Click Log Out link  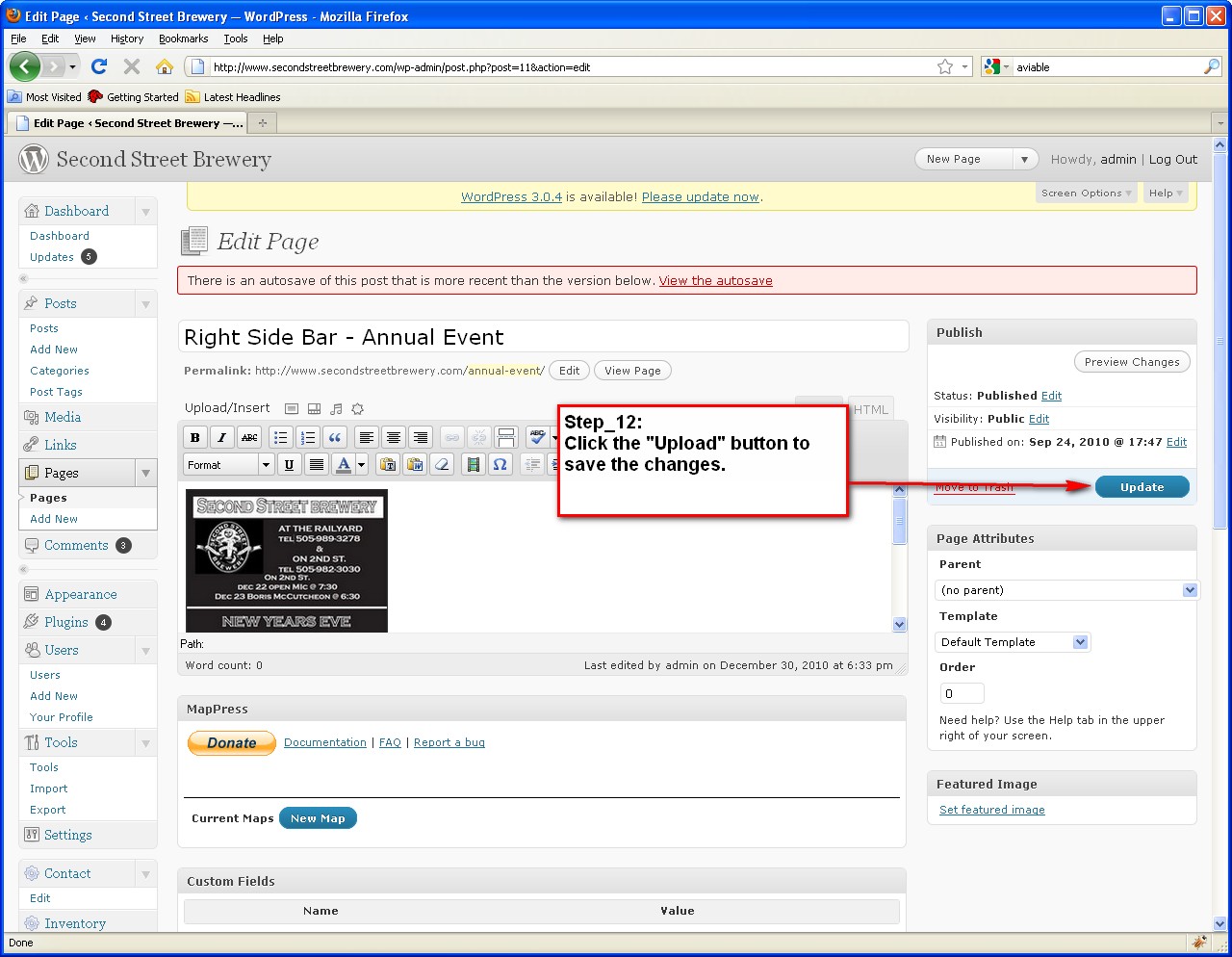pyautogui.click(x=1173, y=160)
